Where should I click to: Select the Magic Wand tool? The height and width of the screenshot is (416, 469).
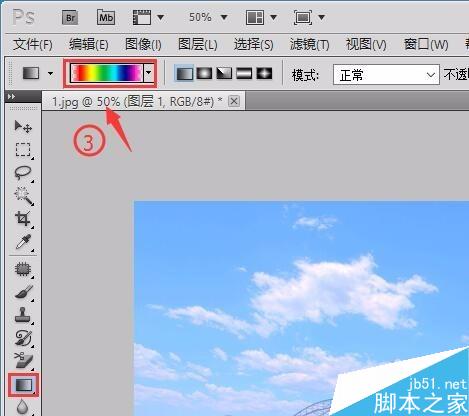pyautogui.click(x=23, y=196)
